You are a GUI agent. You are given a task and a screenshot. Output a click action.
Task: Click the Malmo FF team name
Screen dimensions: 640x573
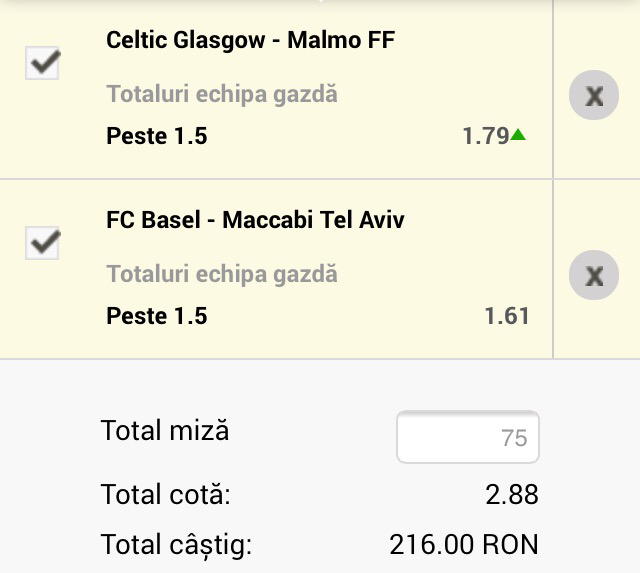pos(341,40)
